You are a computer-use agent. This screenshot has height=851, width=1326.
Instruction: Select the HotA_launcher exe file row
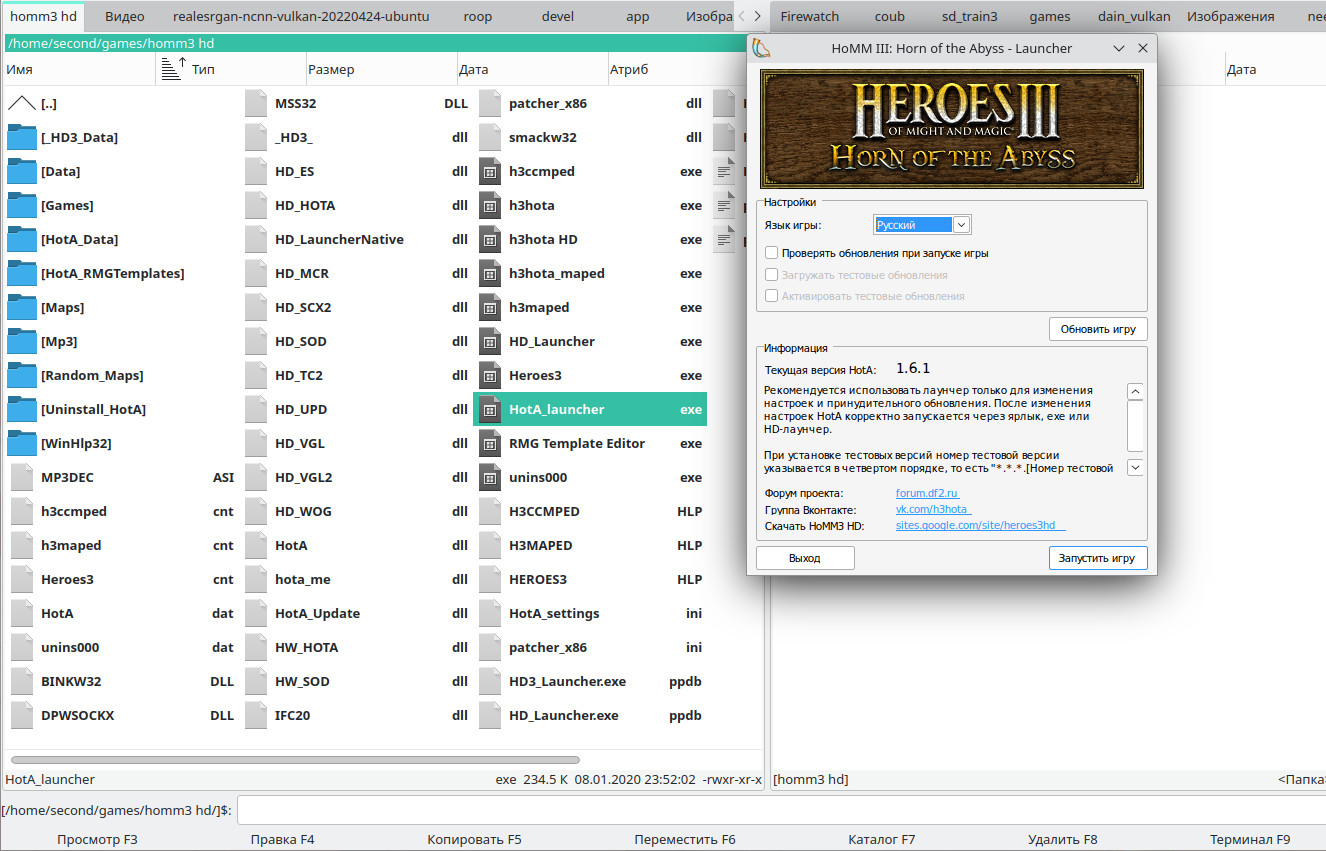pyautogui.click(x=590, y=409)
